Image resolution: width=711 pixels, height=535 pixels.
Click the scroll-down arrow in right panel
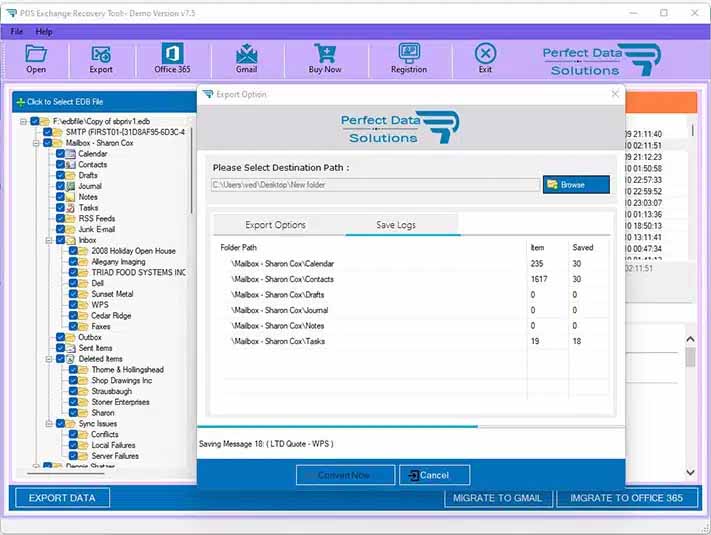(690, 473)
